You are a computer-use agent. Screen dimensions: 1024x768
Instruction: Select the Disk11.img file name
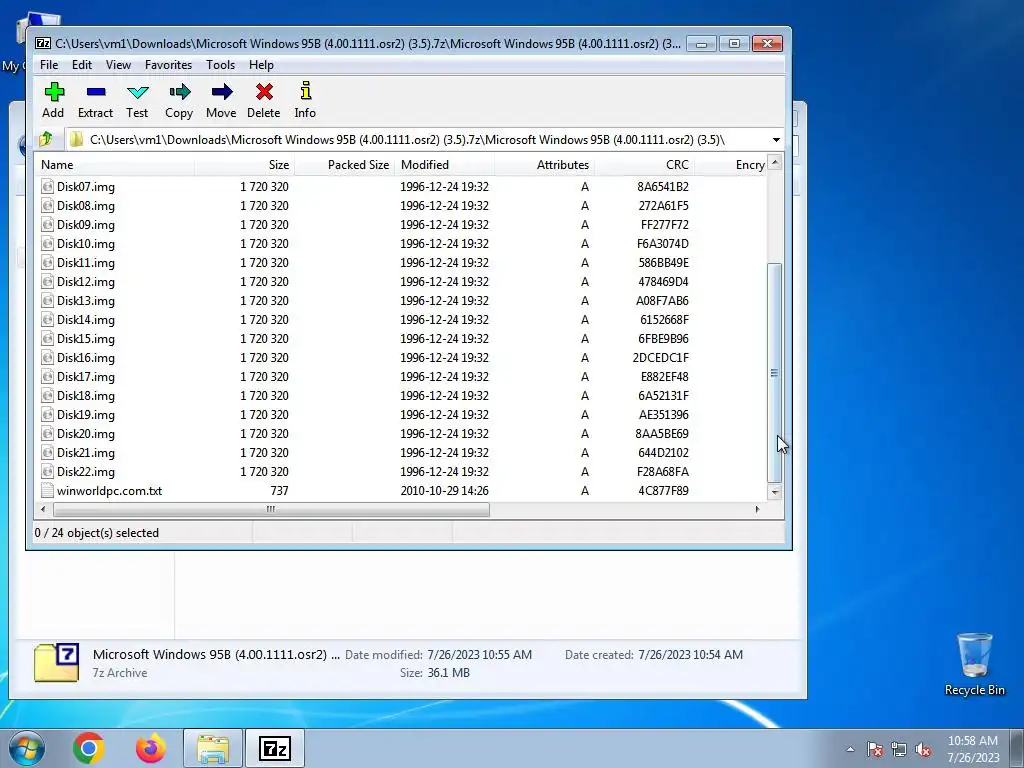pos(86,263)
